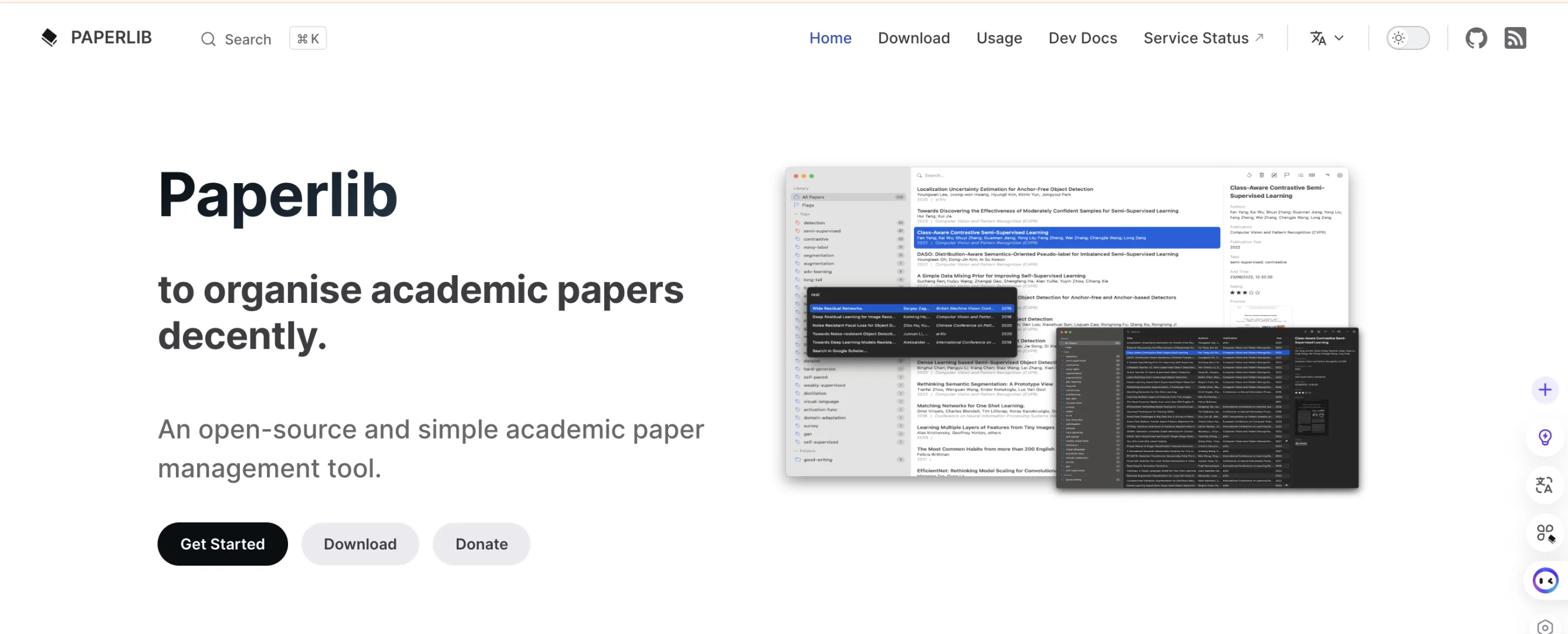Screen dimensions: 1568x634
Task: Open the Download nav item
Action: coord(913,38)
